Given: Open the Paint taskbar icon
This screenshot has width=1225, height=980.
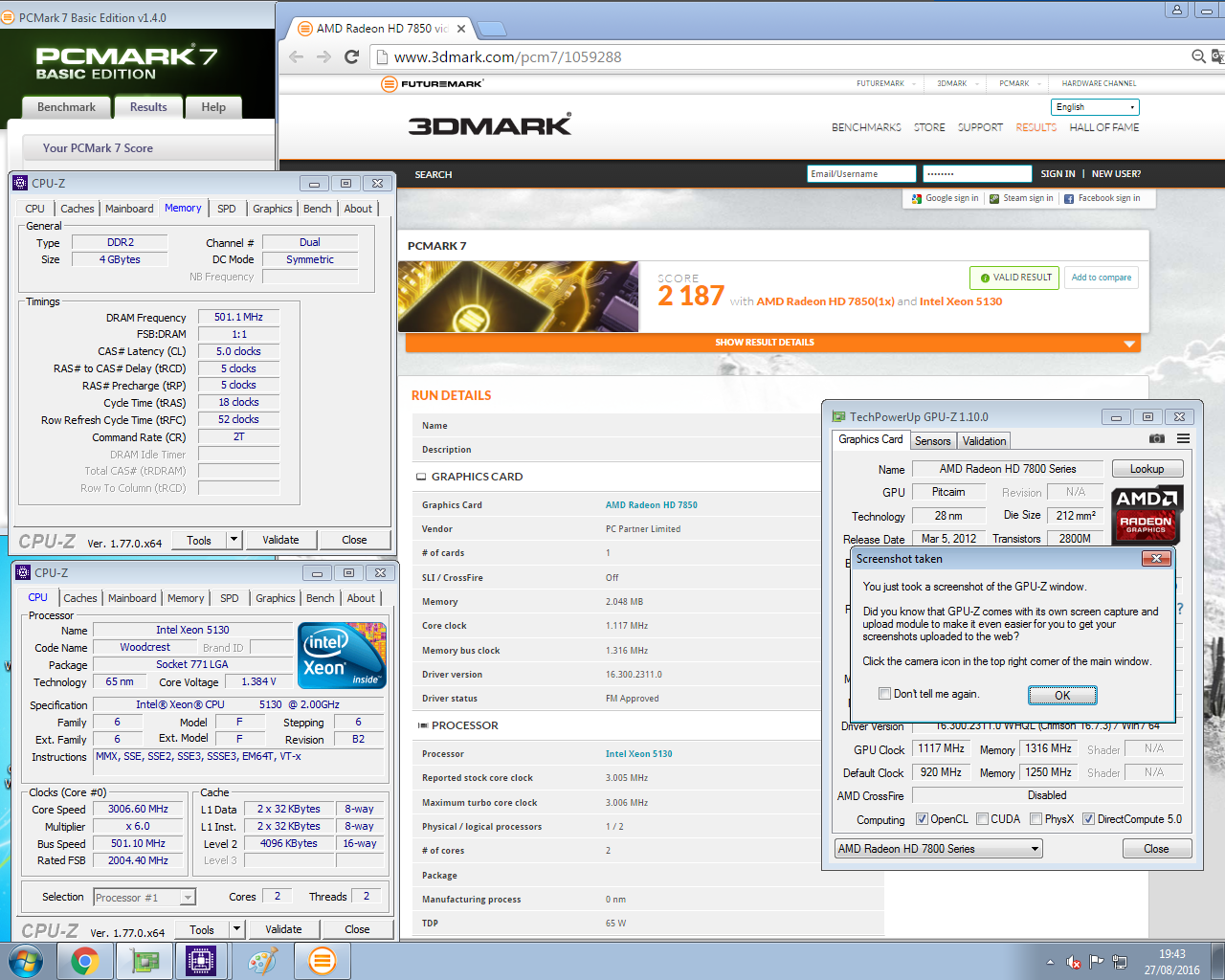Looking at the screenshot, I should 262,961.
